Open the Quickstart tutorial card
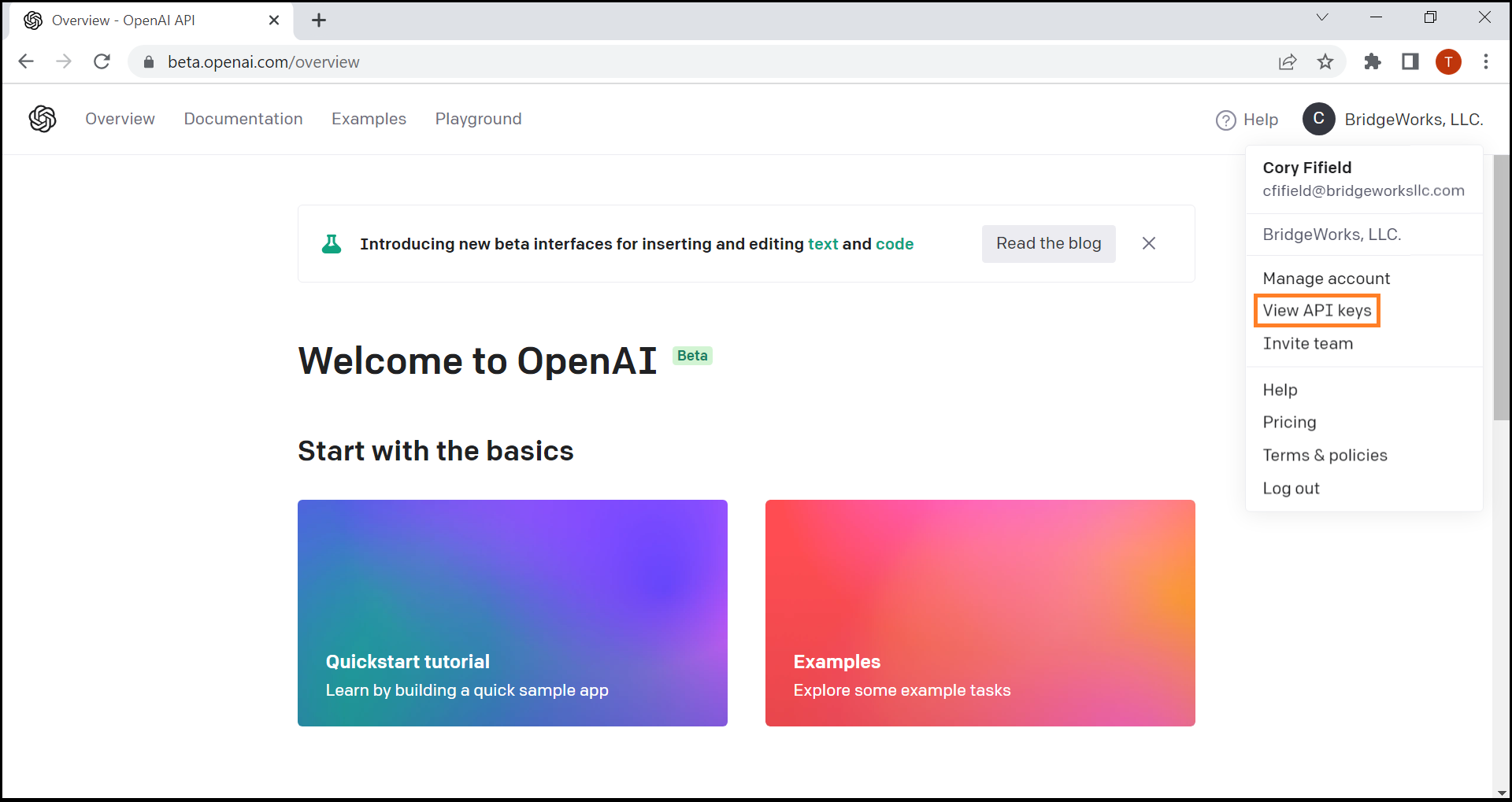Screen dimensions: 1512x802 pyautogui.click(x=513, y=613)
